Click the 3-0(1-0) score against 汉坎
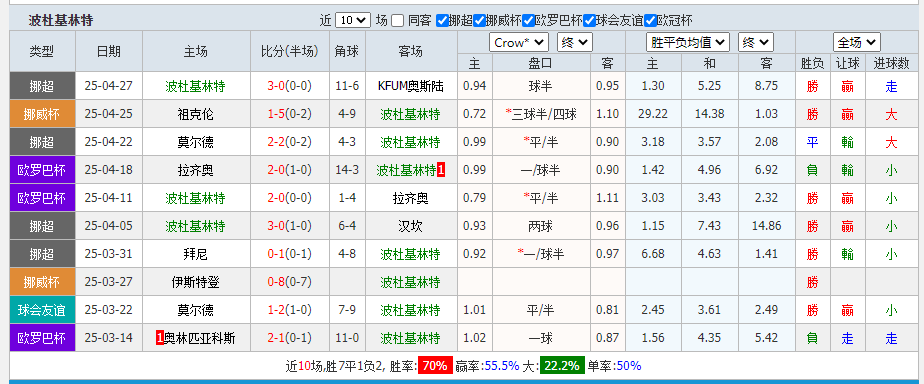 point(289,226)
